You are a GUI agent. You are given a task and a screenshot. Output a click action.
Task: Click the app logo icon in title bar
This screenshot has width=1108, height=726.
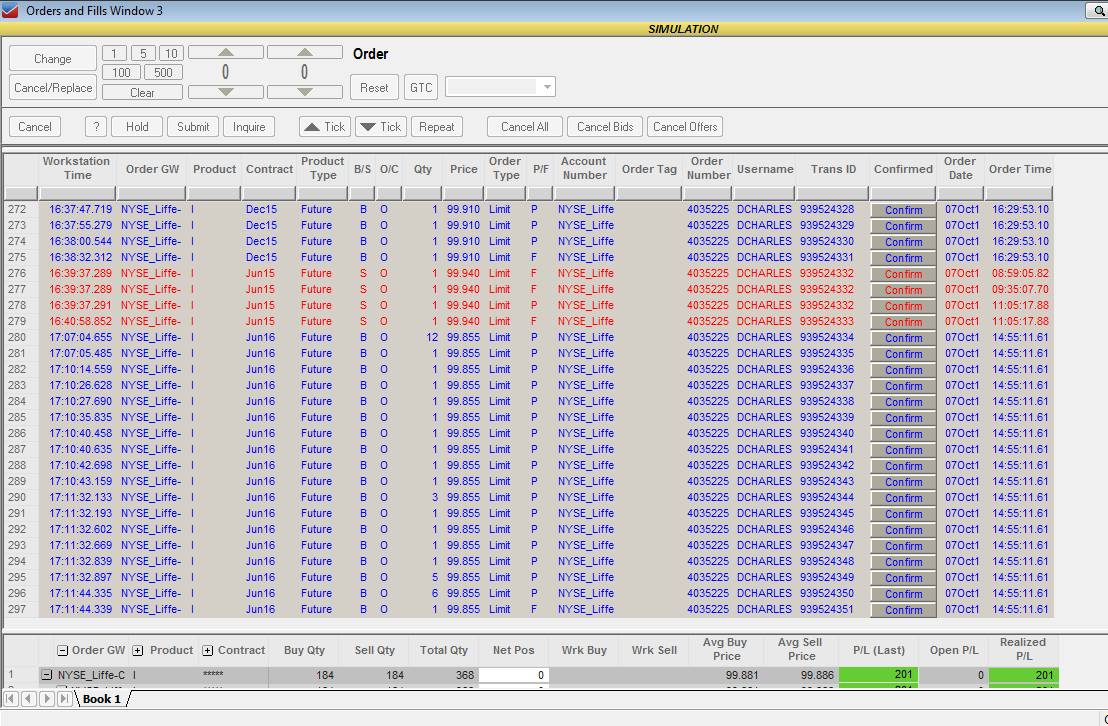(10, 11)
